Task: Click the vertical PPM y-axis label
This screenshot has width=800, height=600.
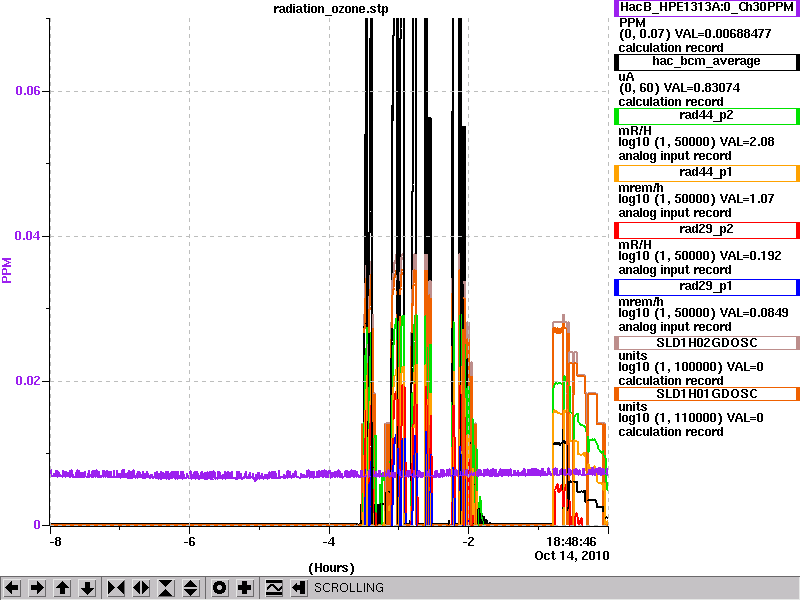Action: pos(7,270)
